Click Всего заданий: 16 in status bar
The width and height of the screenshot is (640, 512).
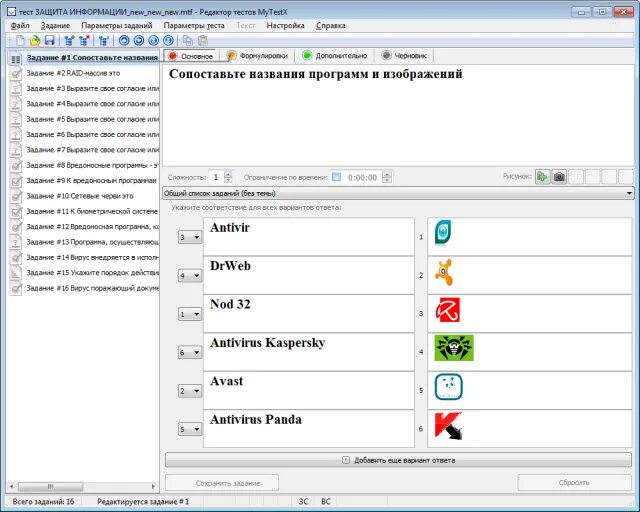pyautogui.click(x=43, y=501)
